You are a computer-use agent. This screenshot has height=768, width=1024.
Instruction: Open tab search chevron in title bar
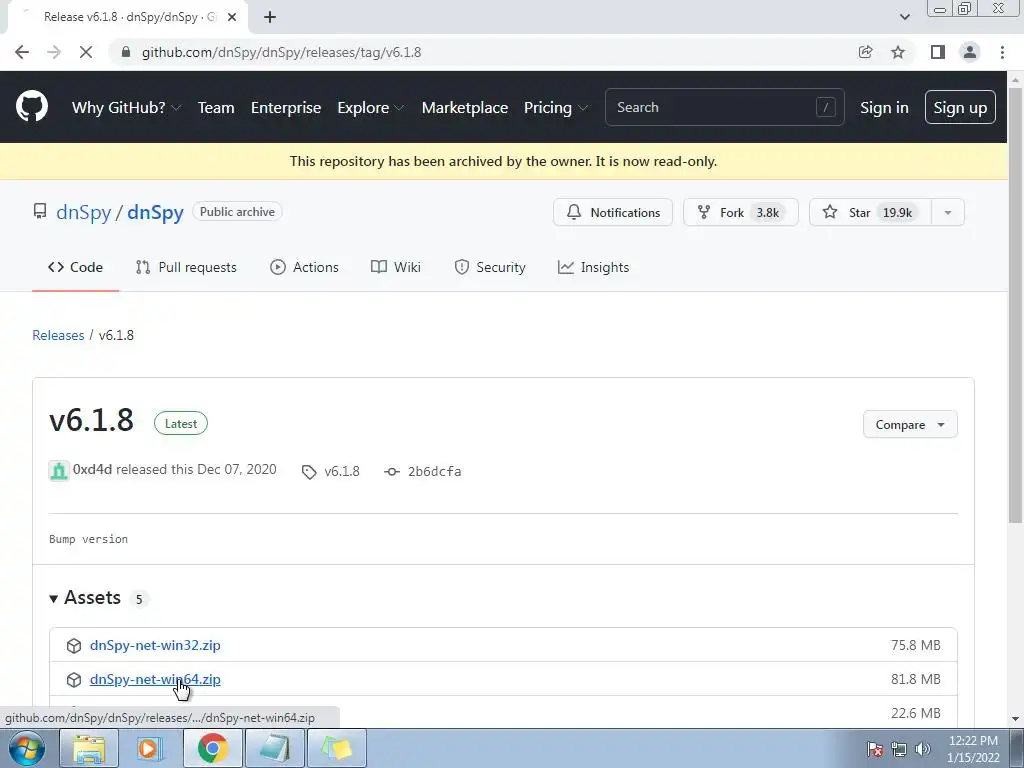pos(904,17)
